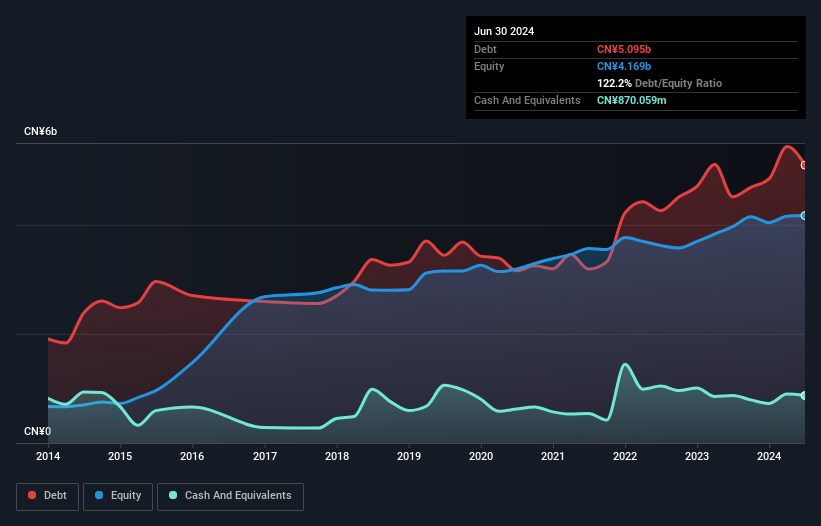
Task: Click the 2024 x-axis label
Action: 769,456
